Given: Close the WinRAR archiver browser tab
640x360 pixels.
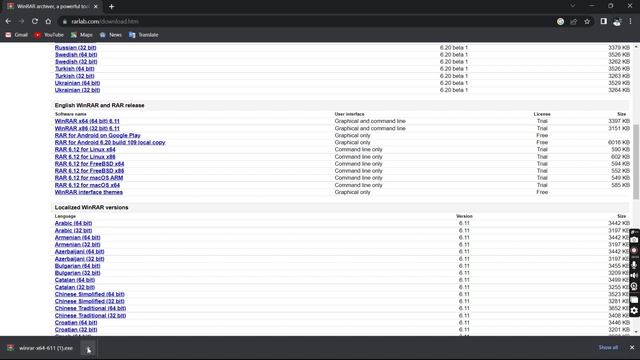Looking at the screenshot, I should 96,7.
